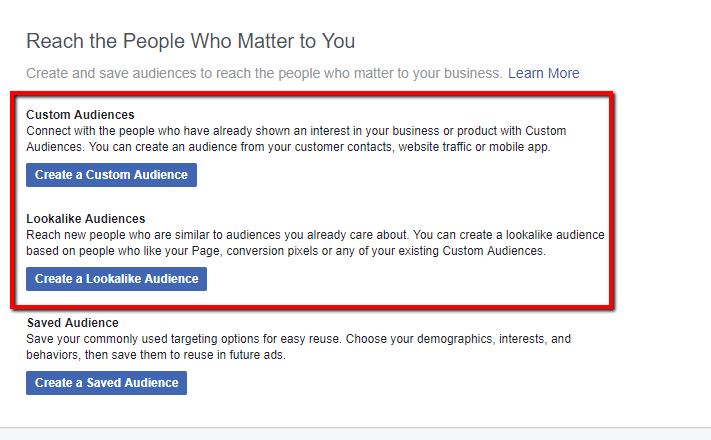Image resolution: width=711 pixels, height=440 pixels.
Task: Click the Reach the People Who Matter heading
Action: click(x=190, y=41)
